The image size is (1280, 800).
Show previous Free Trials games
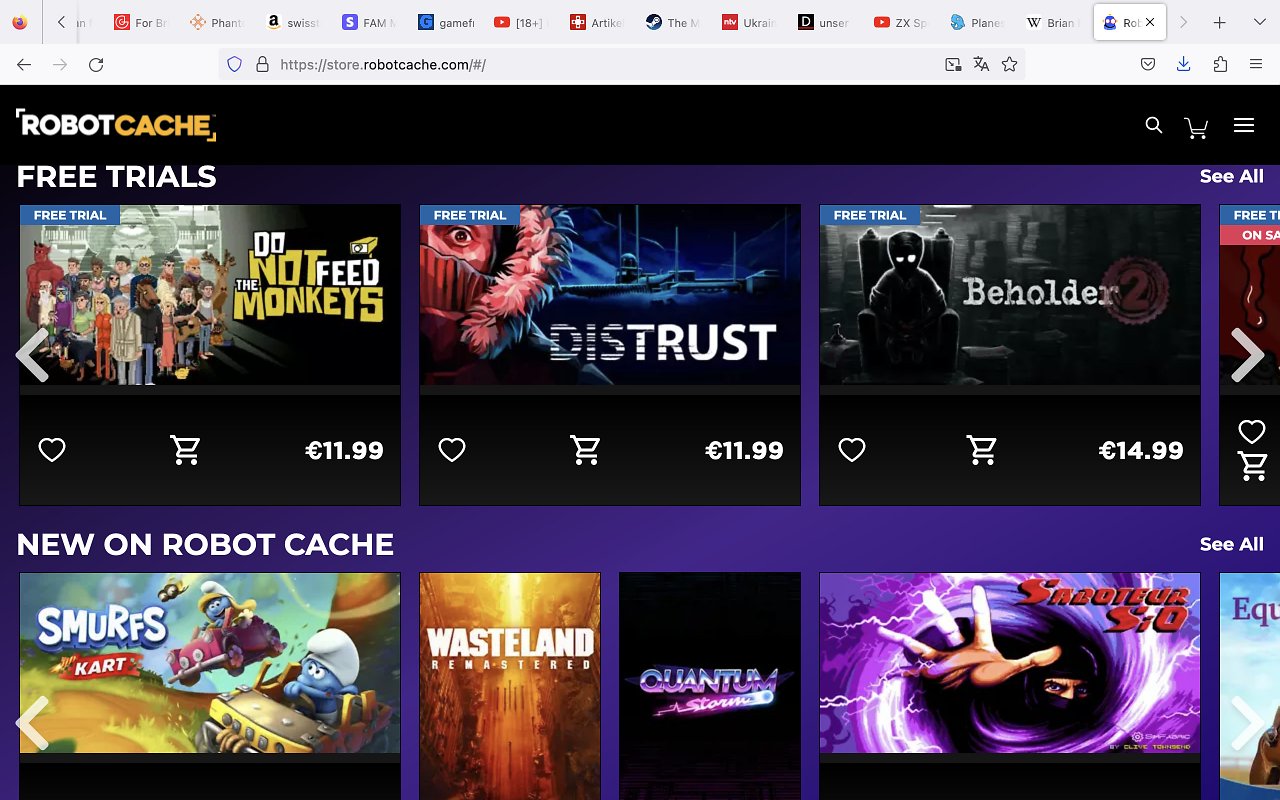click(x=32, y=354)
